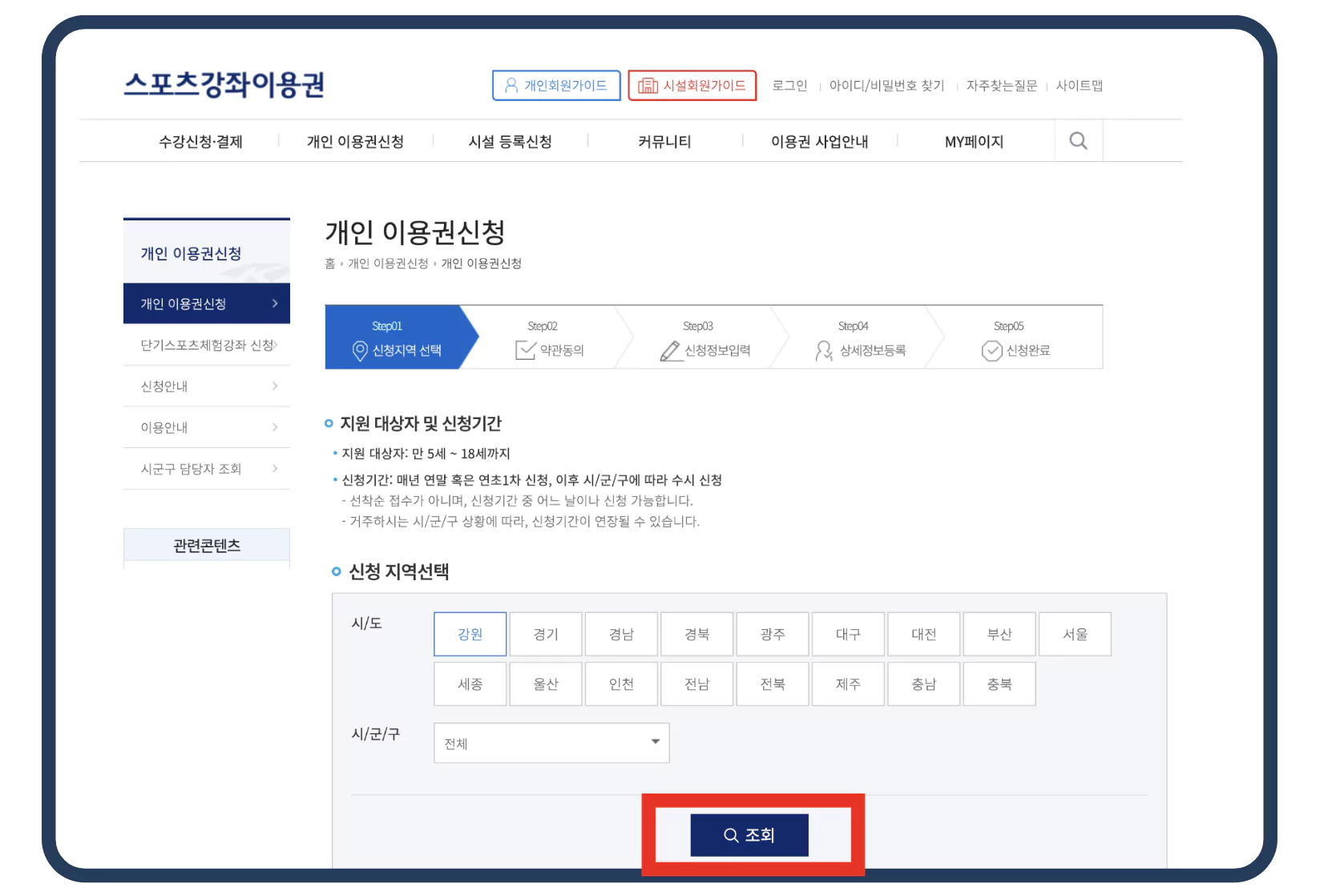
Task: Choose the 세종 region button
Action: (470, 684)
